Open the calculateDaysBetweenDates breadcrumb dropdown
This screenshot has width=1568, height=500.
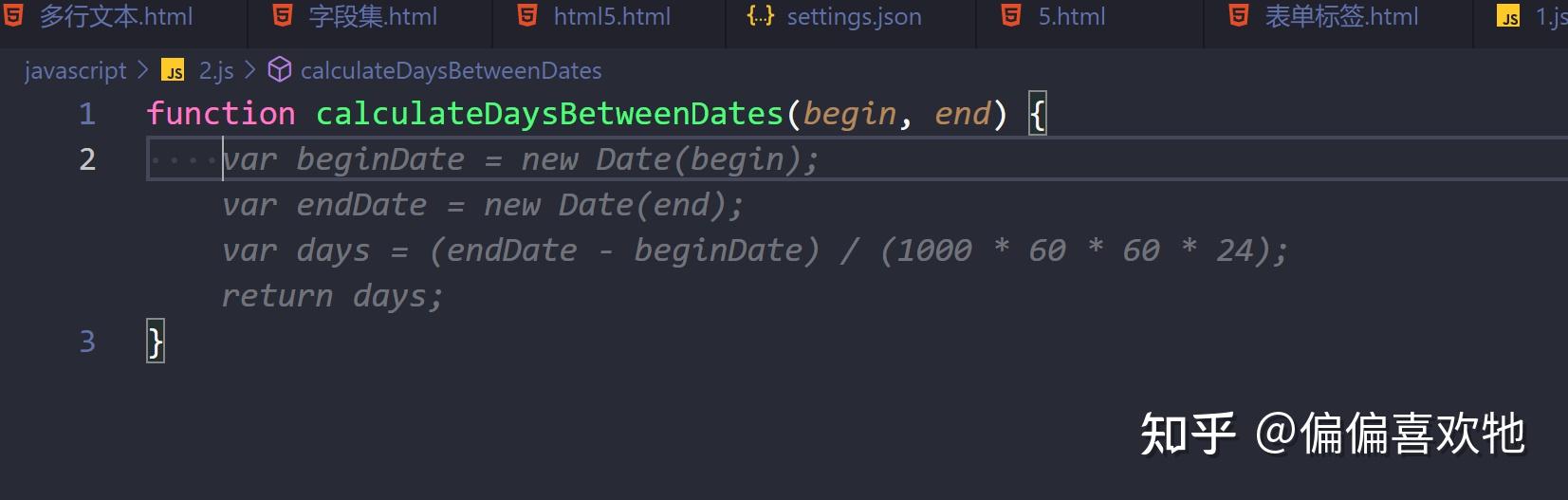click(451, 71)
